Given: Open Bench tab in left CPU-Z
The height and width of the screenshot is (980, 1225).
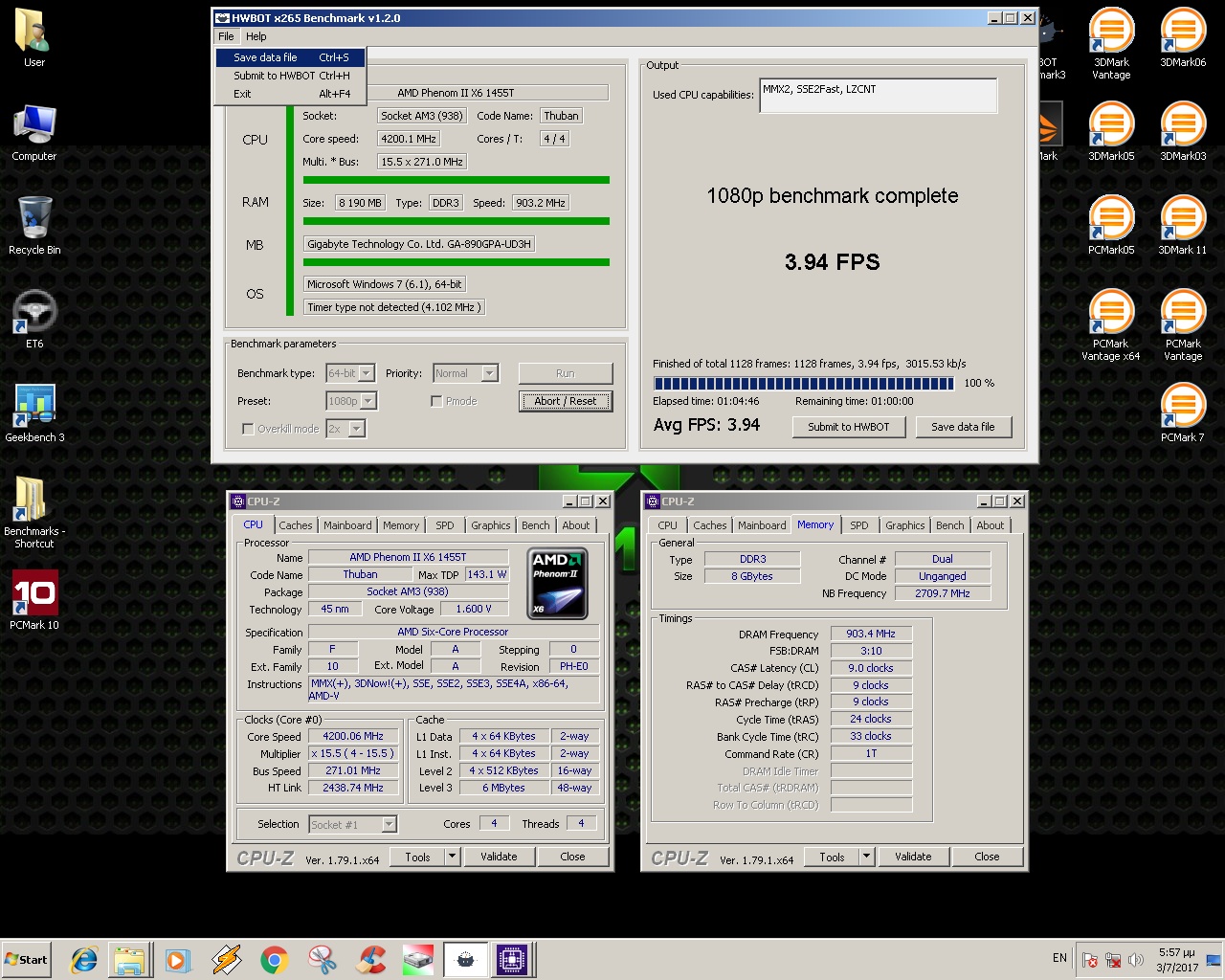Looking at the screenshot, I should (x=536, y=525).
